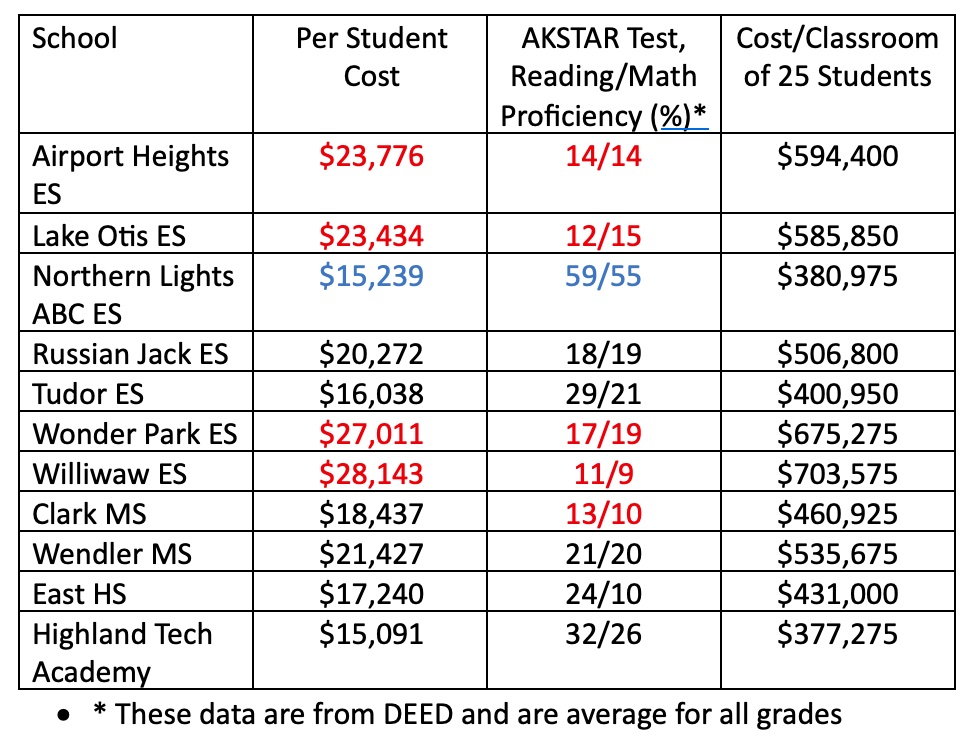976x740 pixels.
Task: Select the $377,275 Highland Tech classroom cost
Action: click(837, 634)
